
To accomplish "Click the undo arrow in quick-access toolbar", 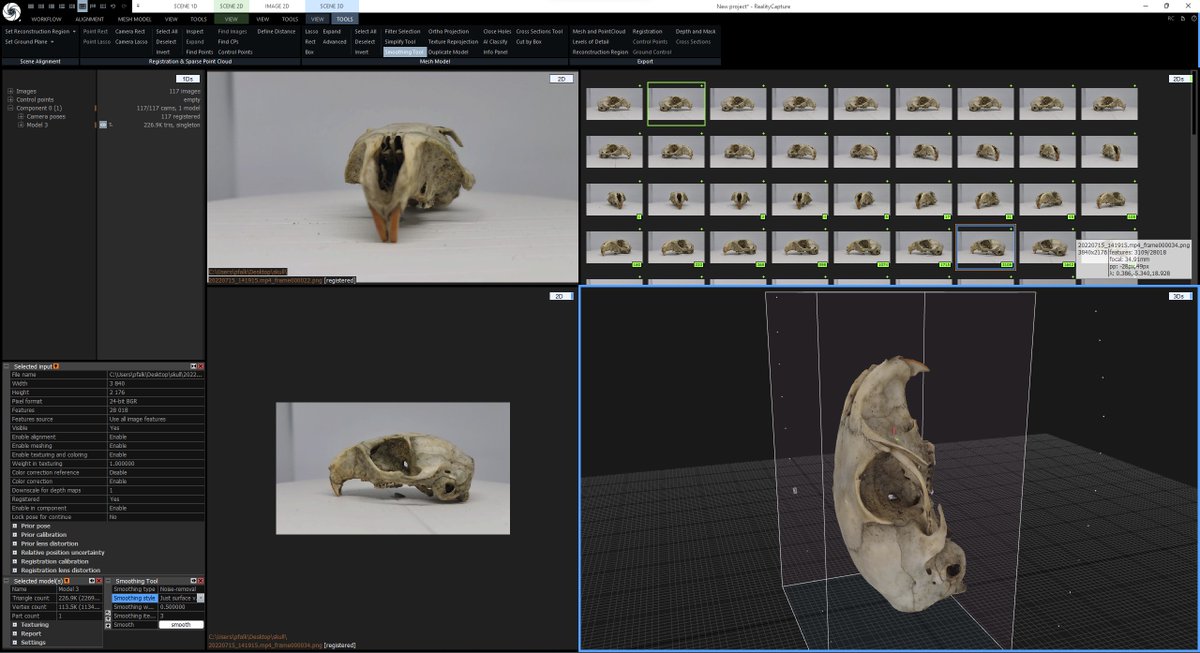I will coord(113,6).
